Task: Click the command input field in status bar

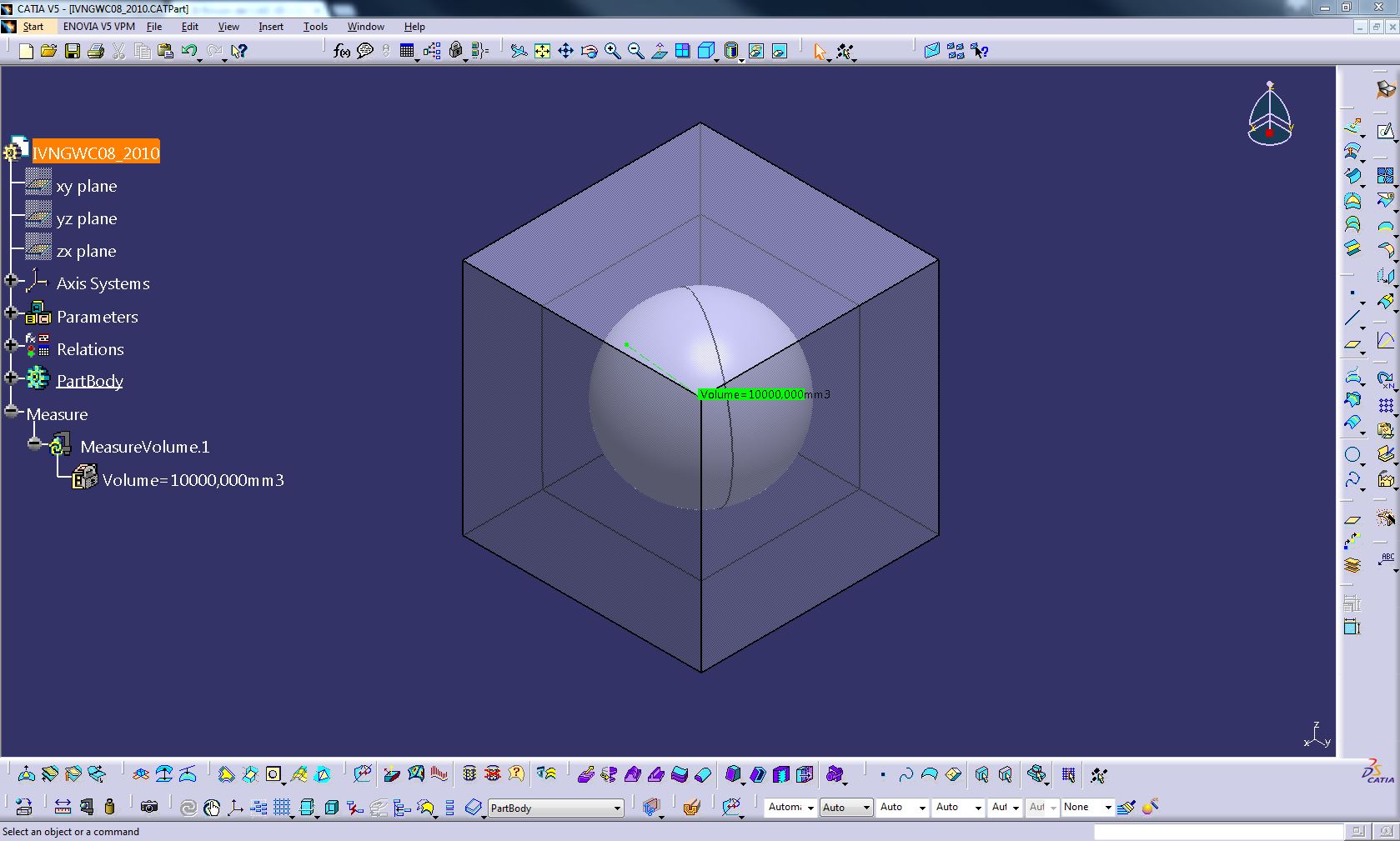Action: point(1218,832)
